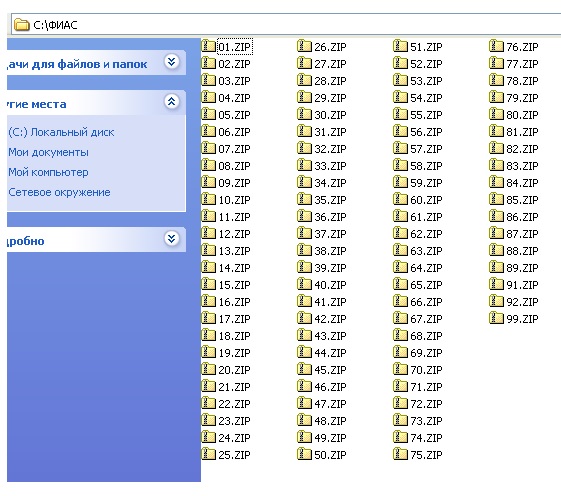Screen dimensions: 561x496
Task: Select the file name 19.ZIP
Action: 234,353
